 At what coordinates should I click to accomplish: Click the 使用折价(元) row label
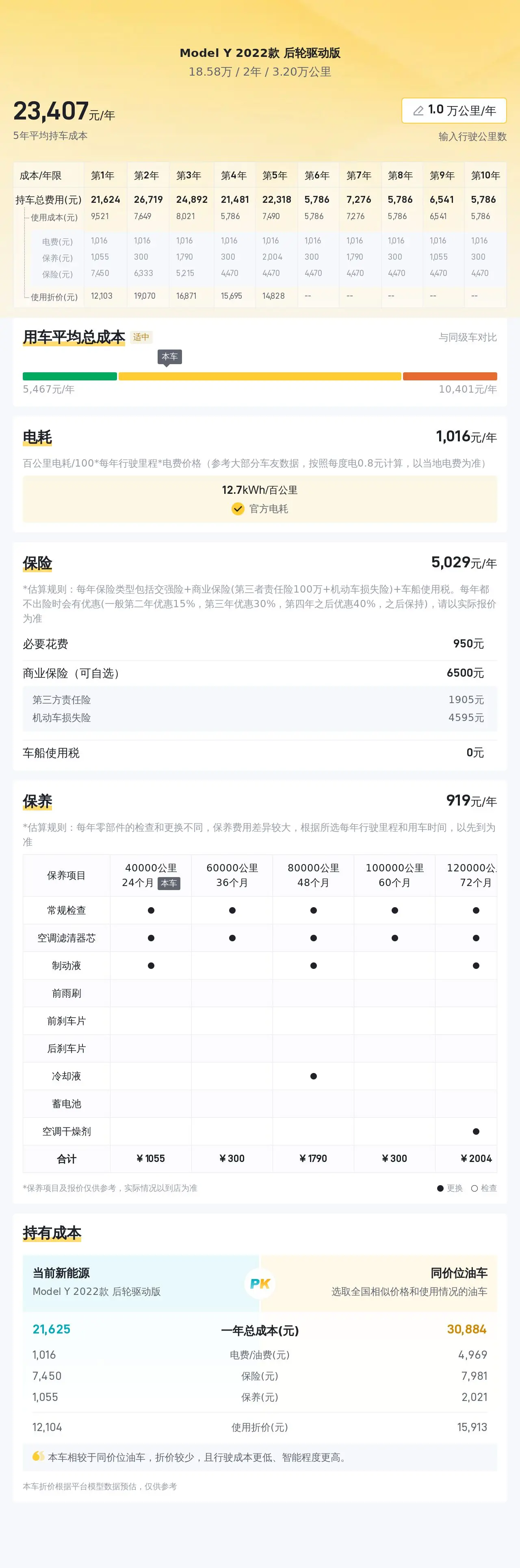coord(54,297)
